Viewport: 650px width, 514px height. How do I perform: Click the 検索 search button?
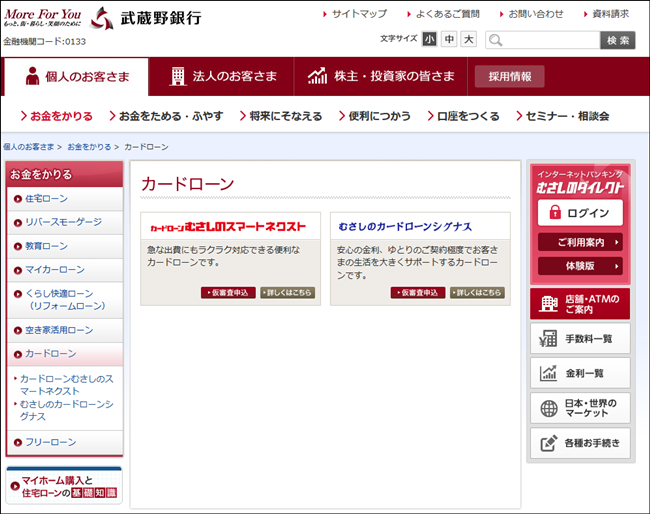(618, 40)
